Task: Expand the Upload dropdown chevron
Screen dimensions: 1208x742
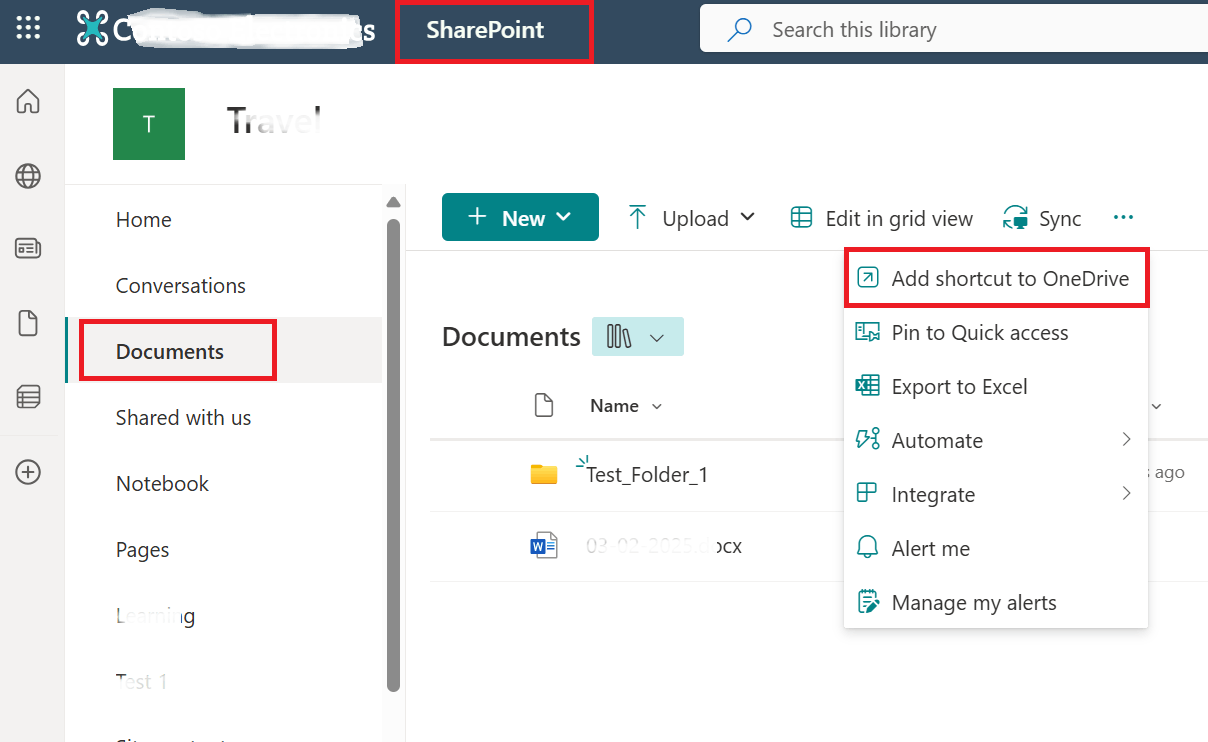Action: (x=748, y=218)
